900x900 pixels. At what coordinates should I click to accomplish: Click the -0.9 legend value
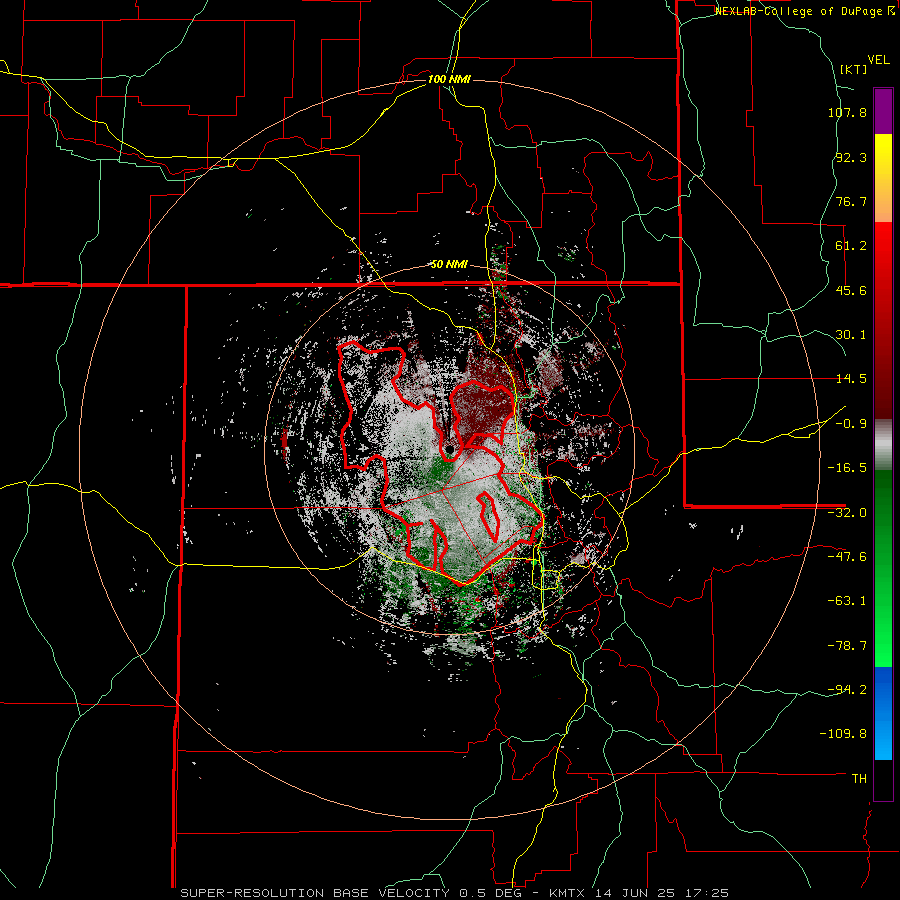(x=851, y=424)
